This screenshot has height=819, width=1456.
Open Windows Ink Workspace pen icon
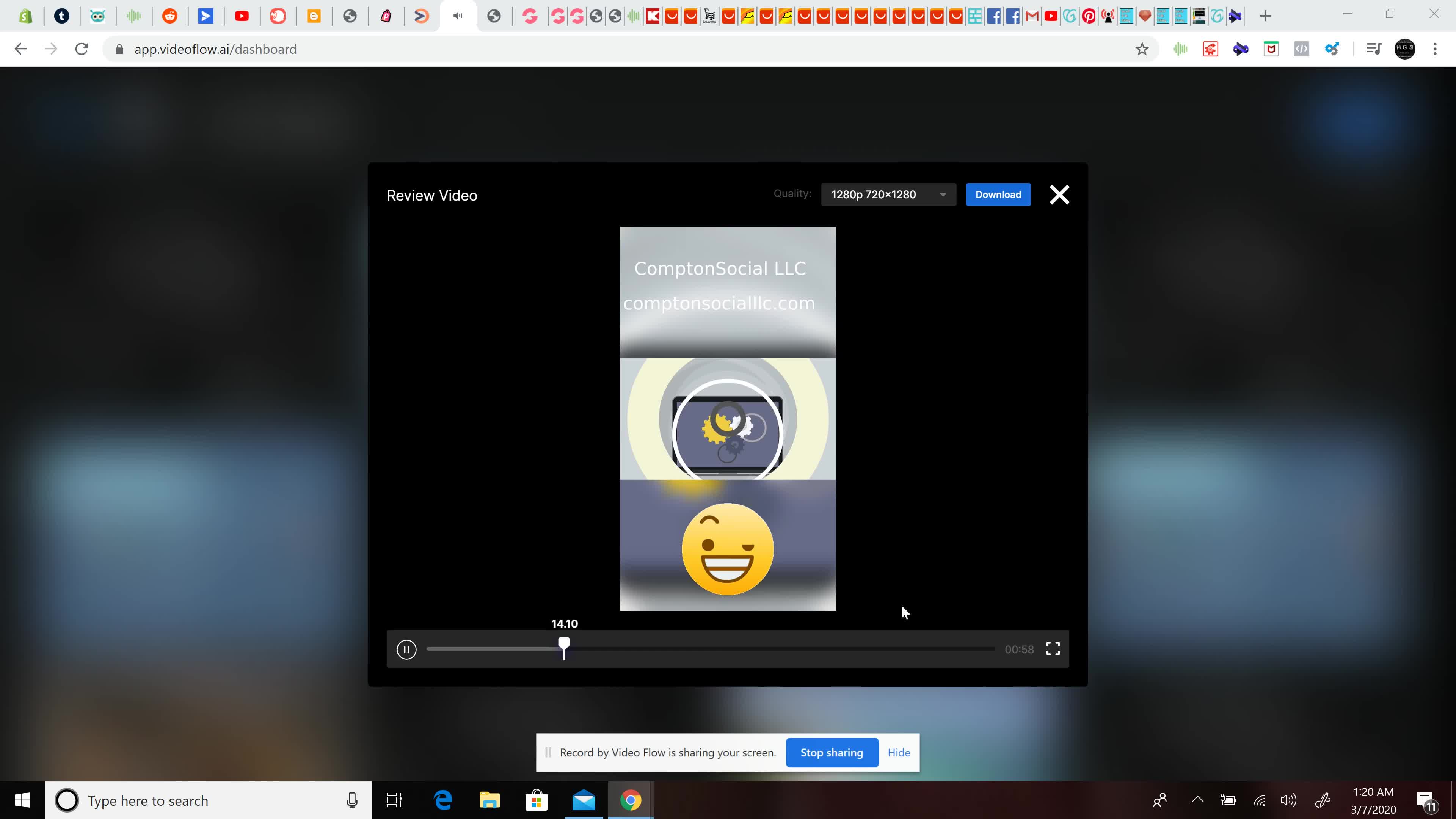[1323, 800]
